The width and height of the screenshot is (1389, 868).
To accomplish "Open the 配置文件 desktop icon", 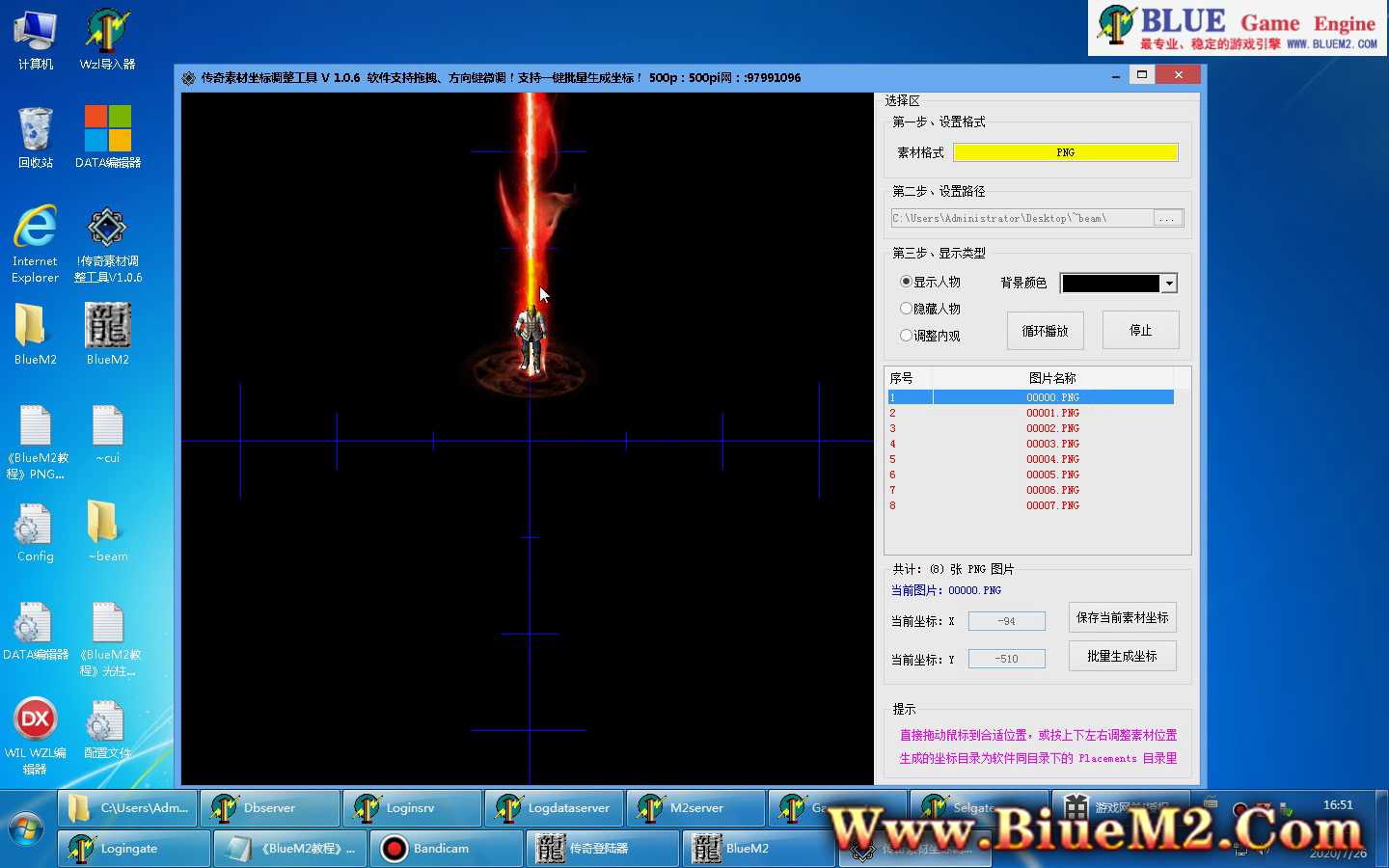I will click(x=107, y=729).
